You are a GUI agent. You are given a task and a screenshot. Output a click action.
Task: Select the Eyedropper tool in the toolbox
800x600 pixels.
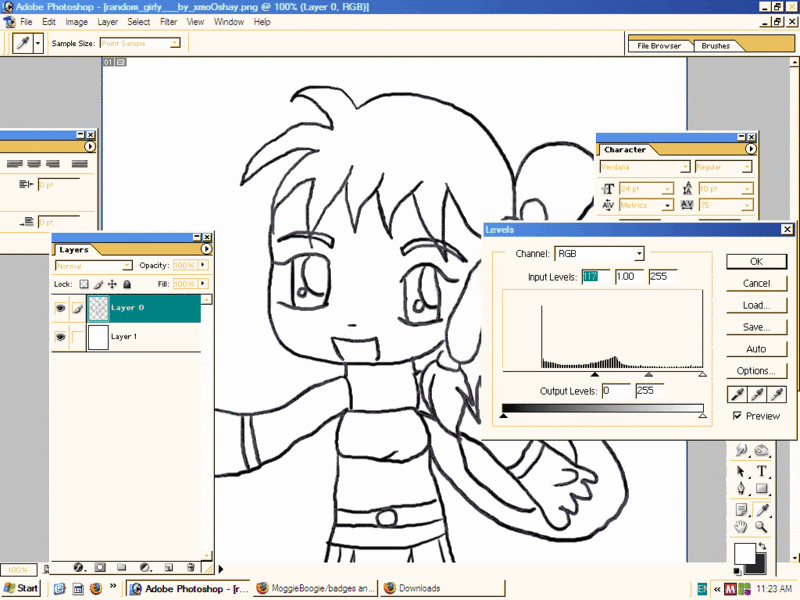tap(763, 509)
